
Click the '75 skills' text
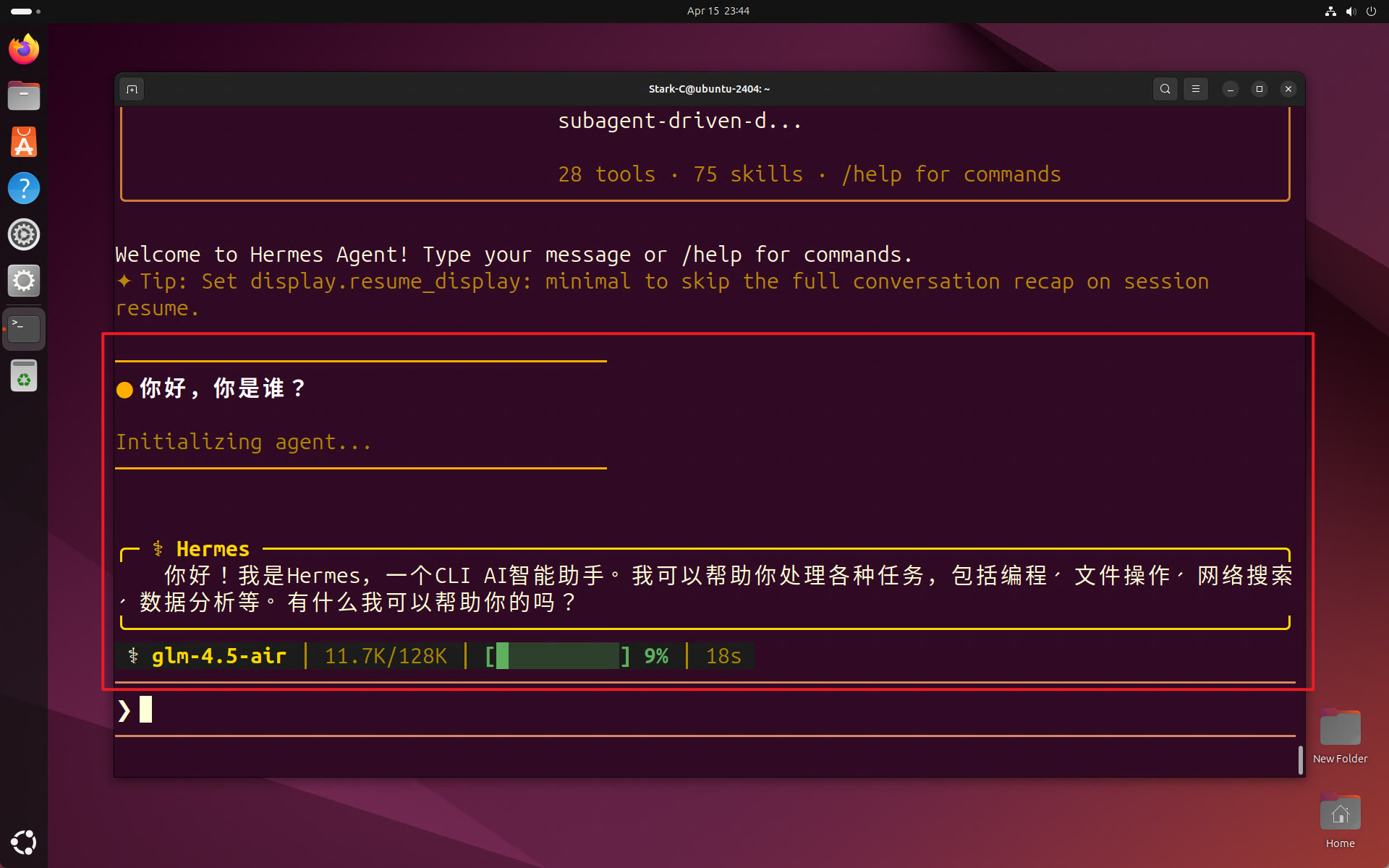[748, 174]
